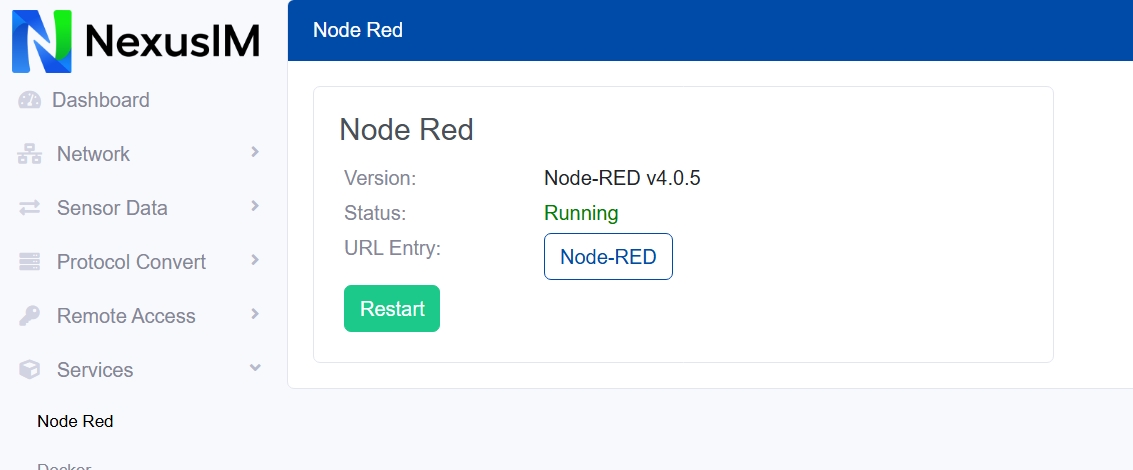Expand the Protocol Convert chevron

click(x=254, y=260)
